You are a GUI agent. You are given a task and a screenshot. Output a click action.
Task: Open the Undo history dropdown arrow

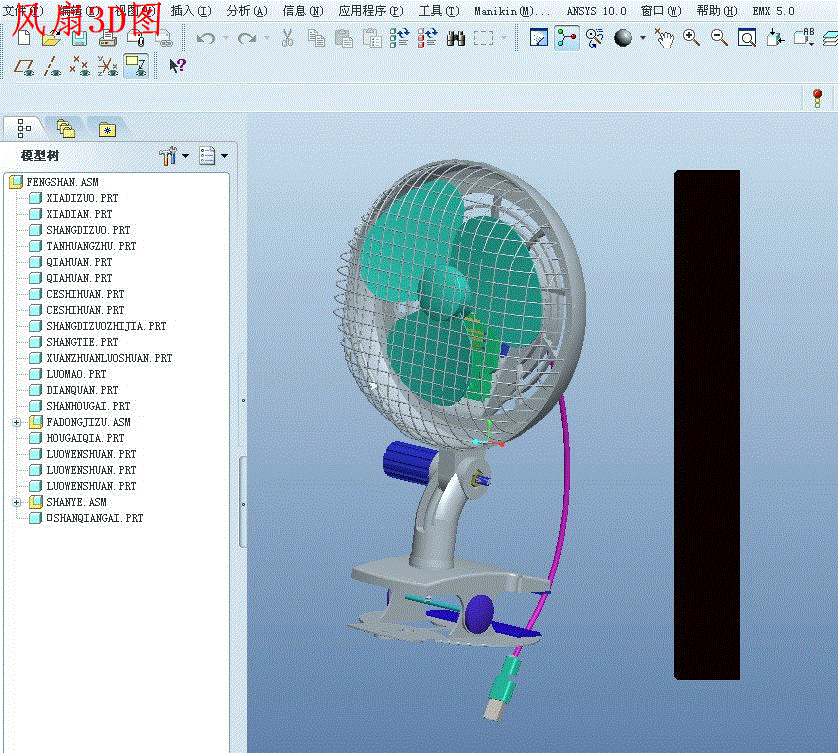click(x=226, y=38)
